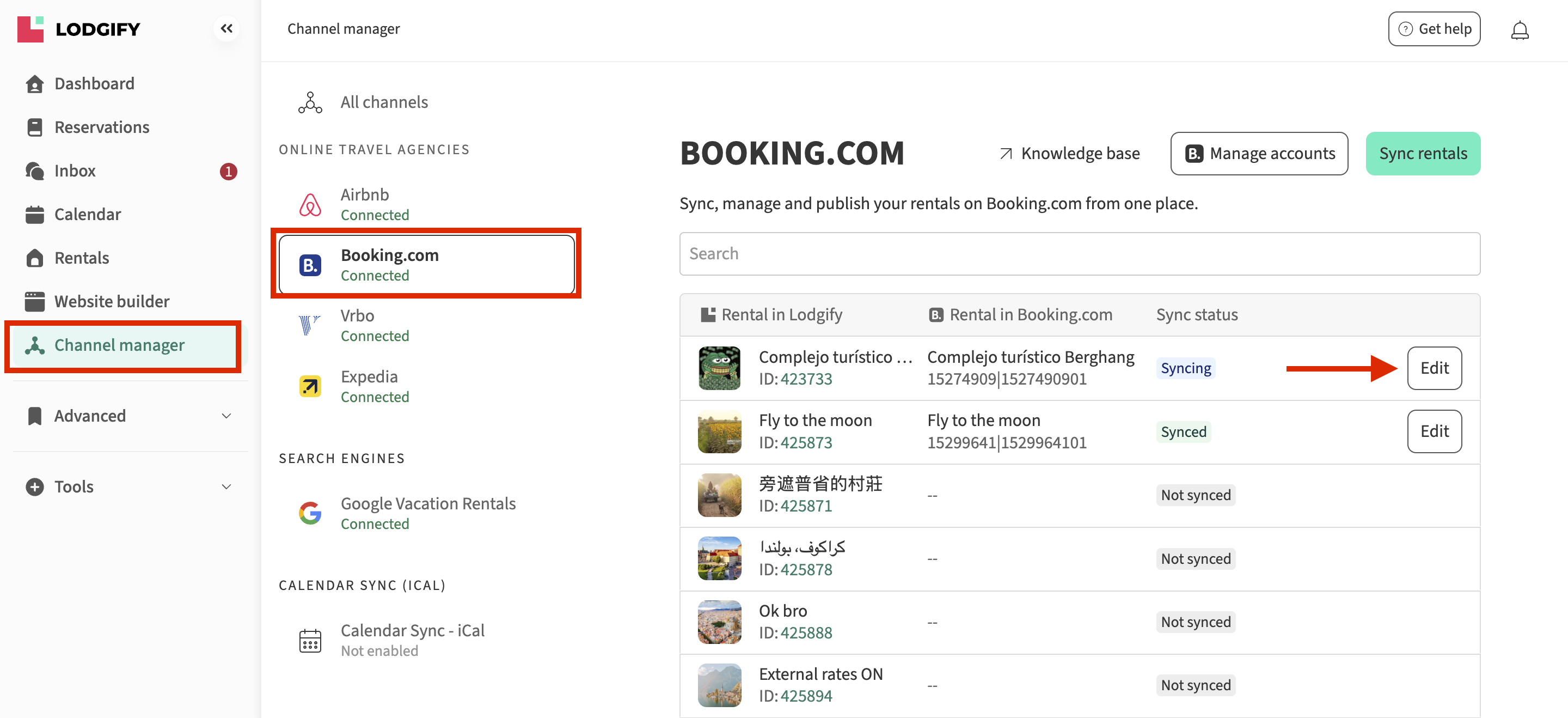Image resolution: width=1568 pixels, height=718 pixels.
Task: Expand the Tools menu chevron
Action: click(226, 486)
